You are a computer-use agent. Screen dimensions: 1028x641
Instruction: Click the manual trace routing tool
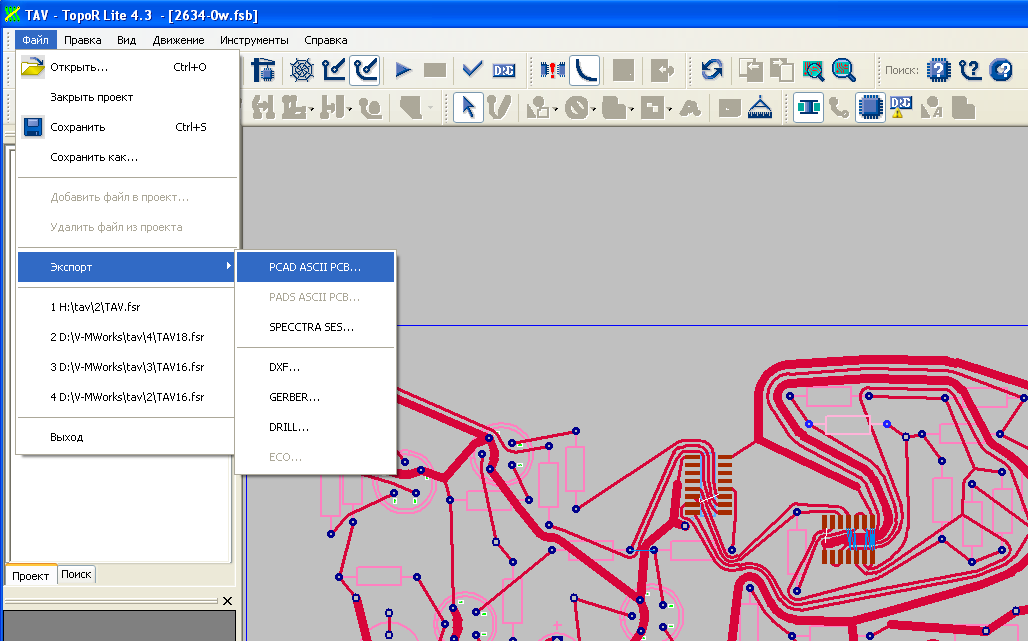point(500,107)
